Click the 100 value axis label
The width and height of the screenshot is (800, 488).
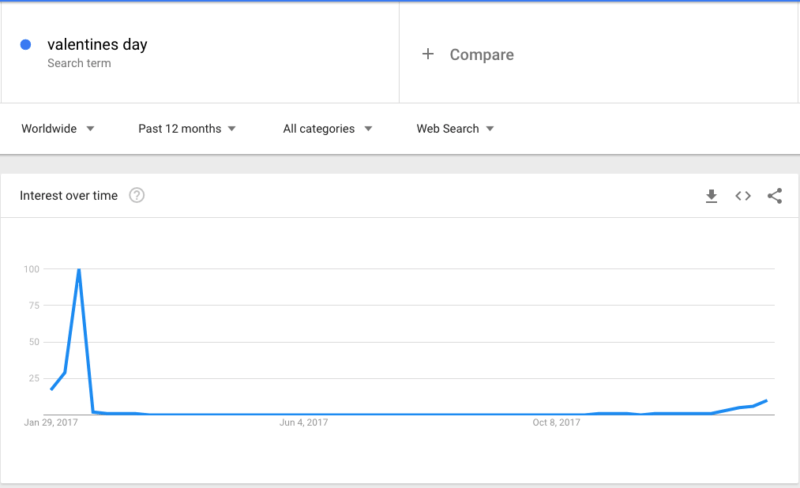(x=32, y=269)
